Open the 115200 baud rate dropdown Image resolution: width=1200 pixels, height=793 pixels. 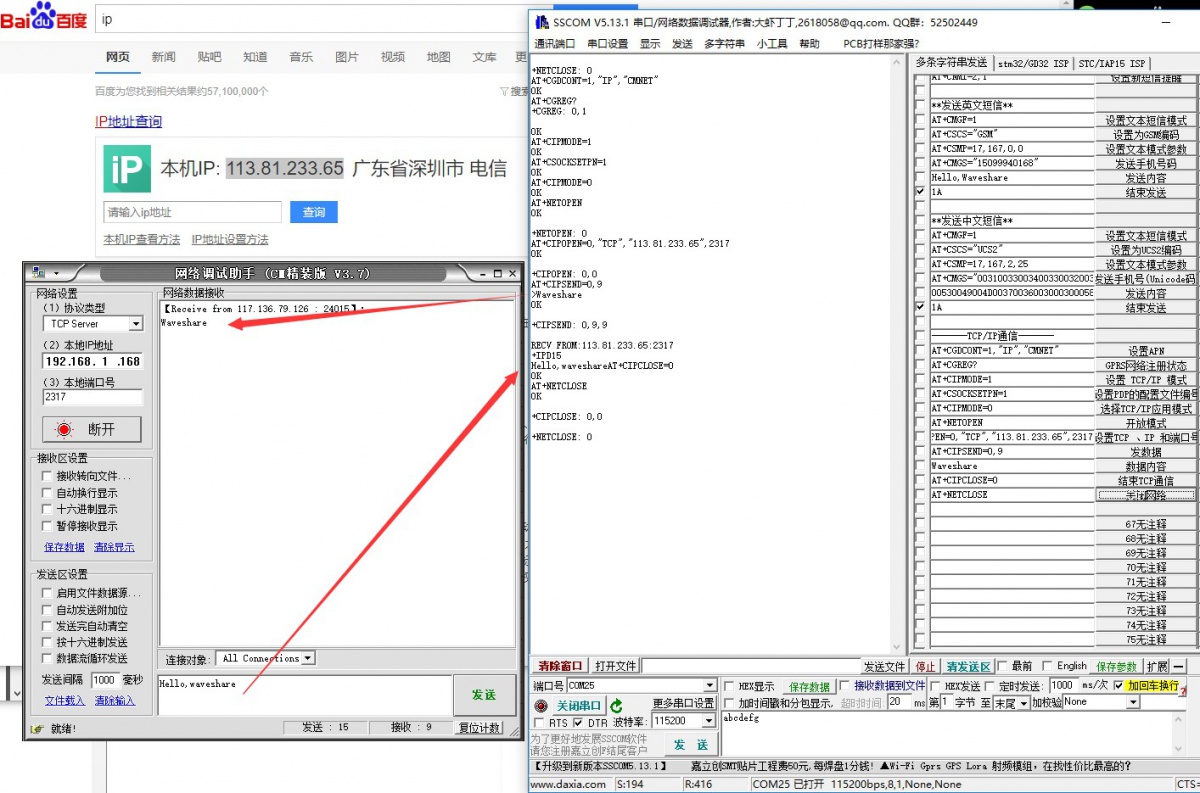(x=711, y=721)
